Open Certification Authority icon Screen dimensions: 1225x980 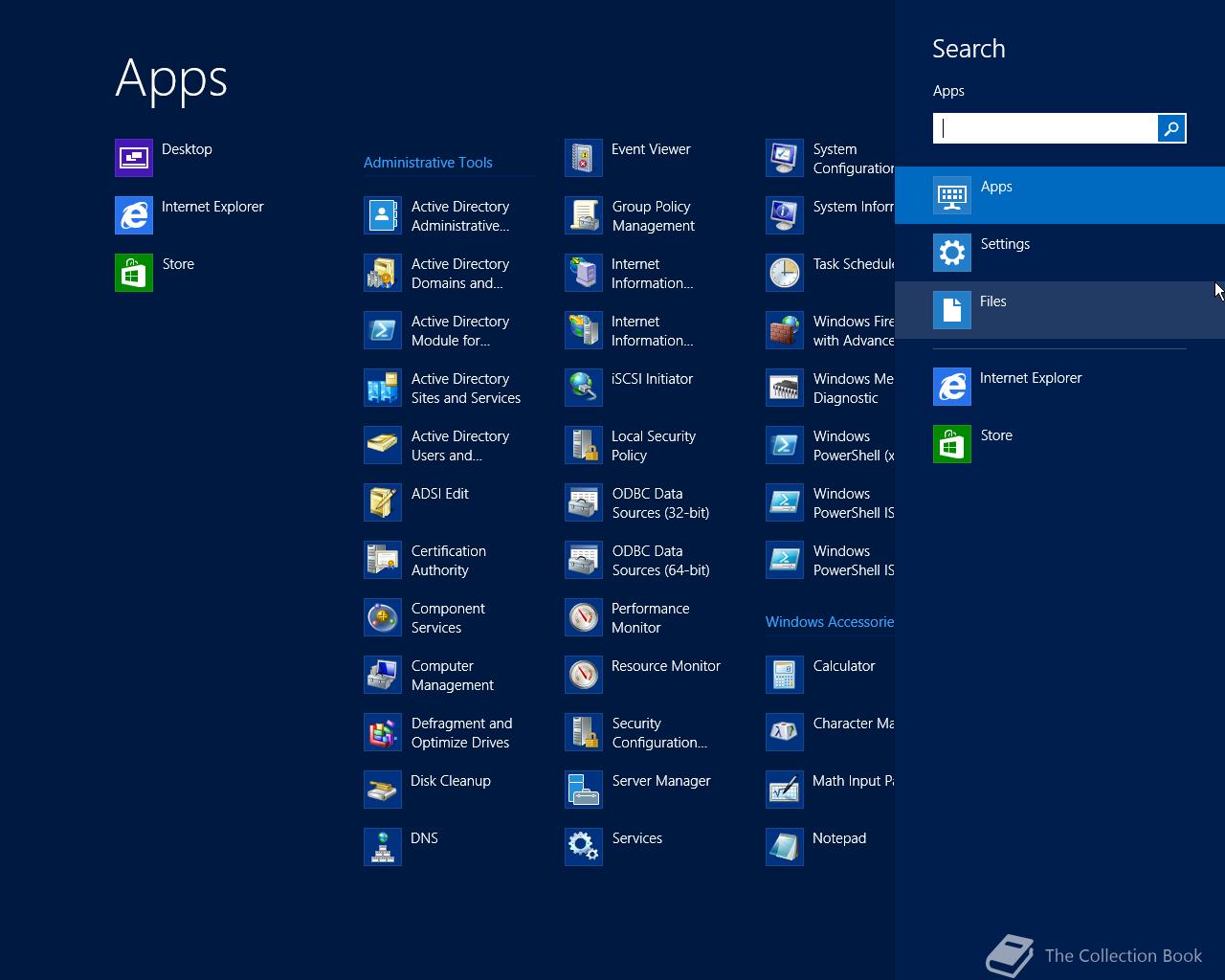[x=383, y=560]
